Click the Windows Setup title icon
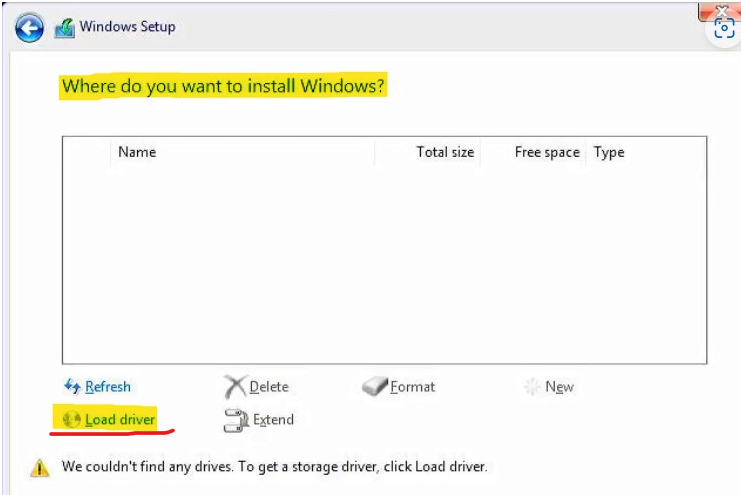 (x=65, y=28)
